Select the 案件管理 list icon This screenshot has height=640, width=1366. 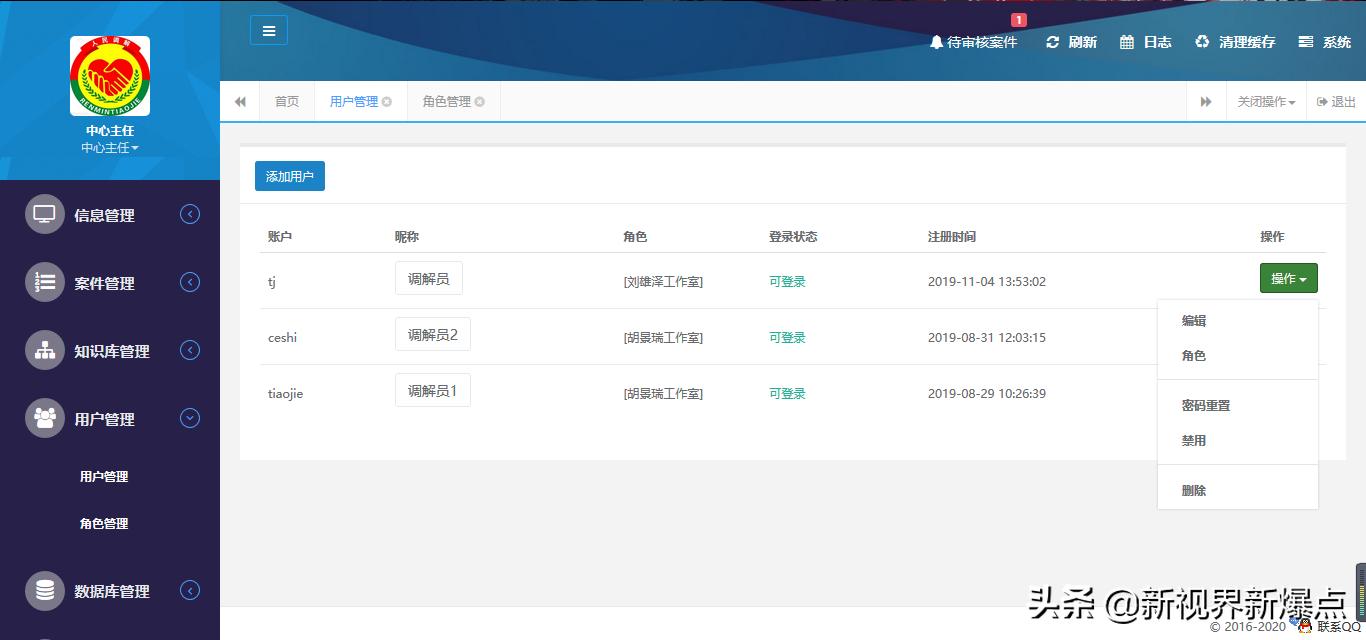point(44,282)
